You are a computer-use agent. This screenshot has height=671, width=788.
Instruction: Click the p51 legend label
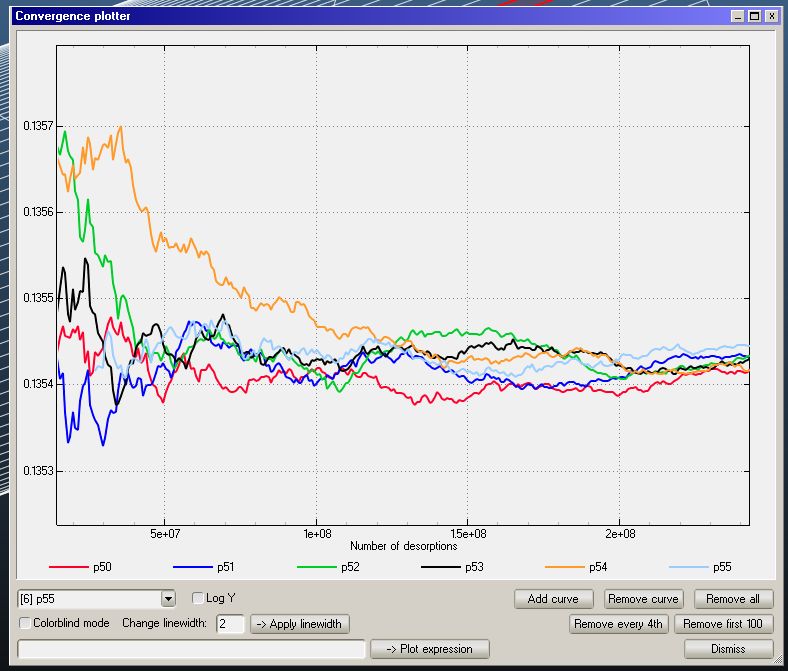pyautogui.click(x=226, y=567)
